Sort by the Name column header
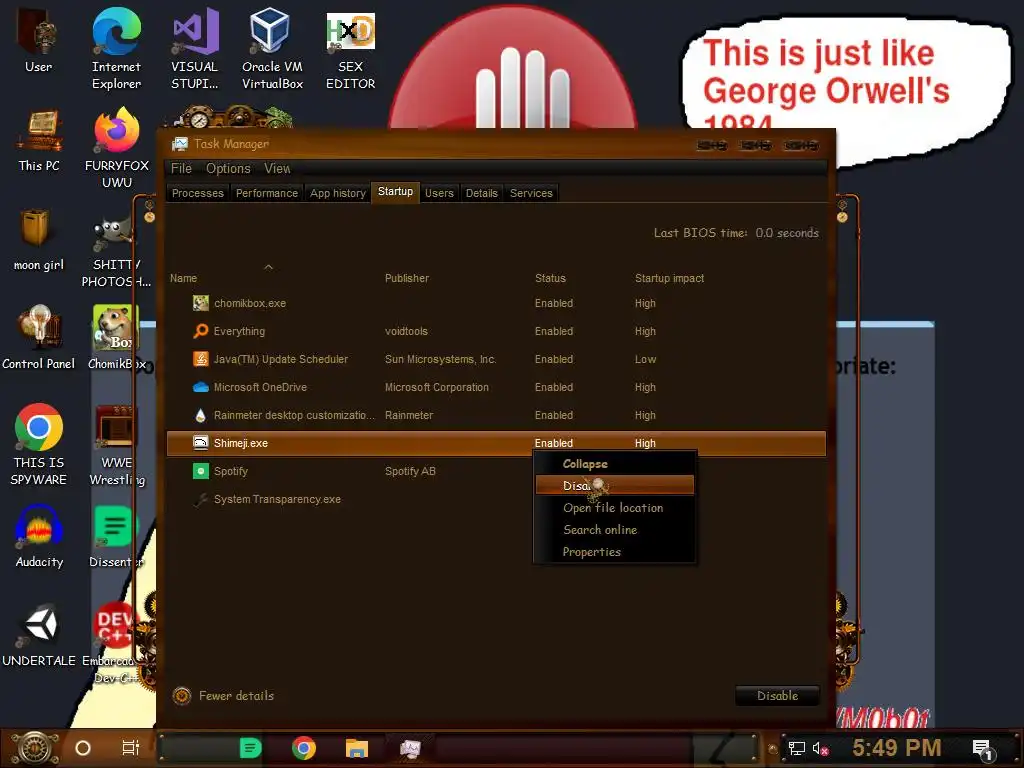Image resolution: width=1024 pixels, height=768 pixels. [184, 278]
